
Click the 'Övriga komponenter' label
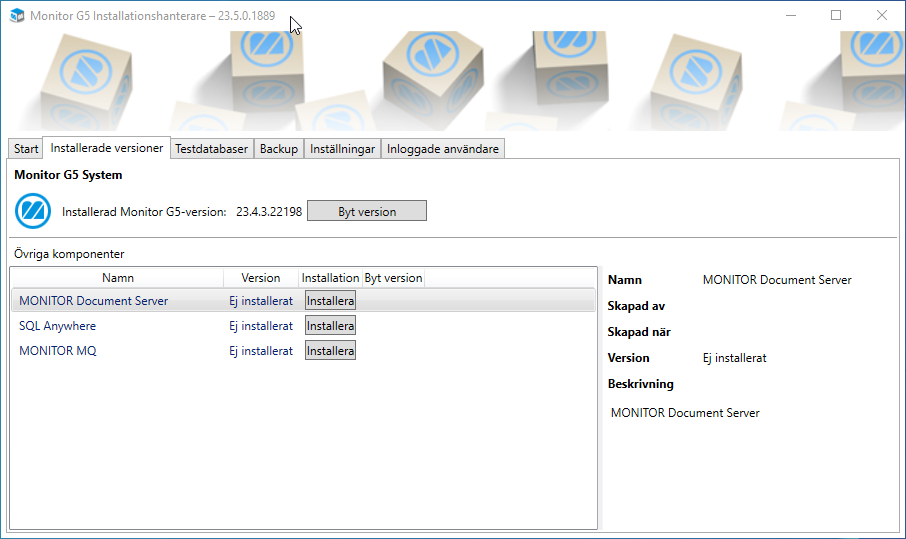[69, 254]
